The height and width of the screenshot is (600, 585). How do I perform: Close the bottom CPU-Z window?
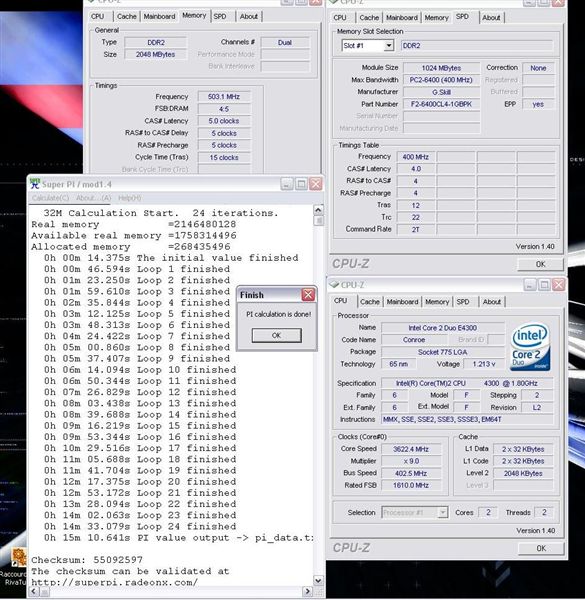(558, 284)
